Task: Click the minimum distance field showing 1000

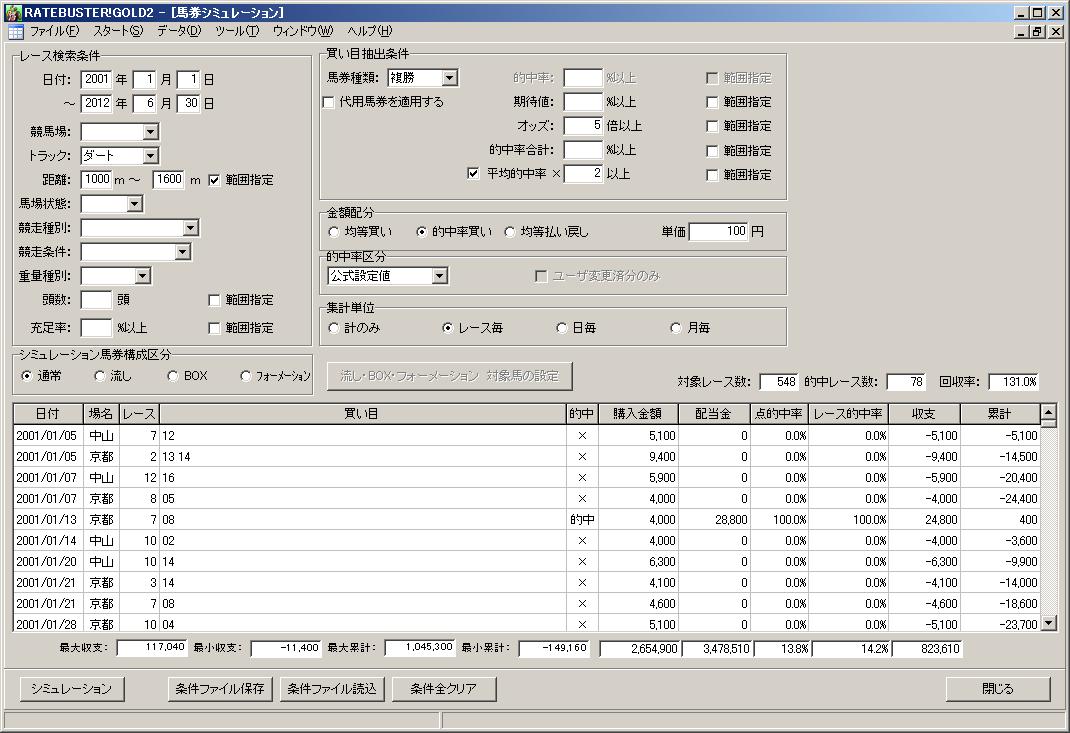Action: pyautogui.click(x=96, y=179)
